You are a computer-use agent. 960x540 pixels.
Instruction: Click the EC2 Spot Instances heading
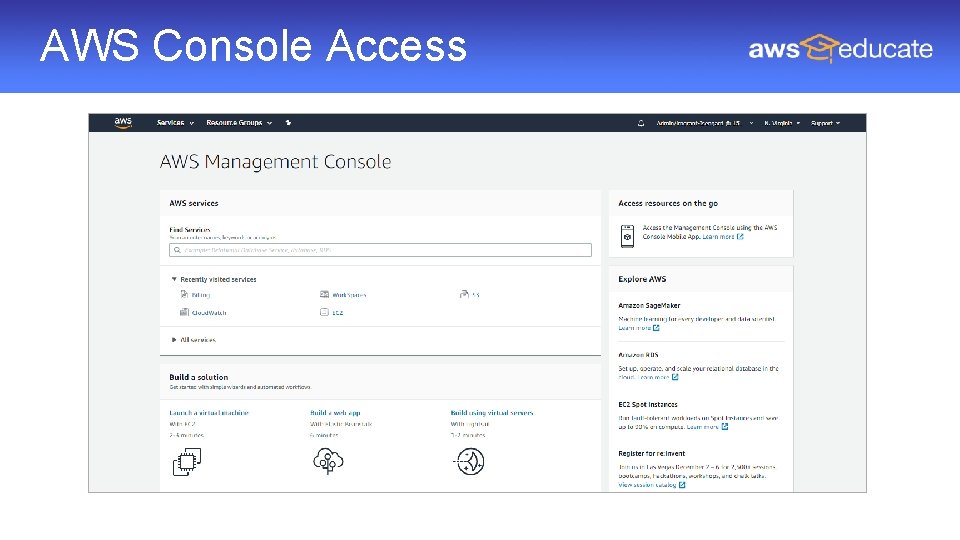tap(648, 405)
